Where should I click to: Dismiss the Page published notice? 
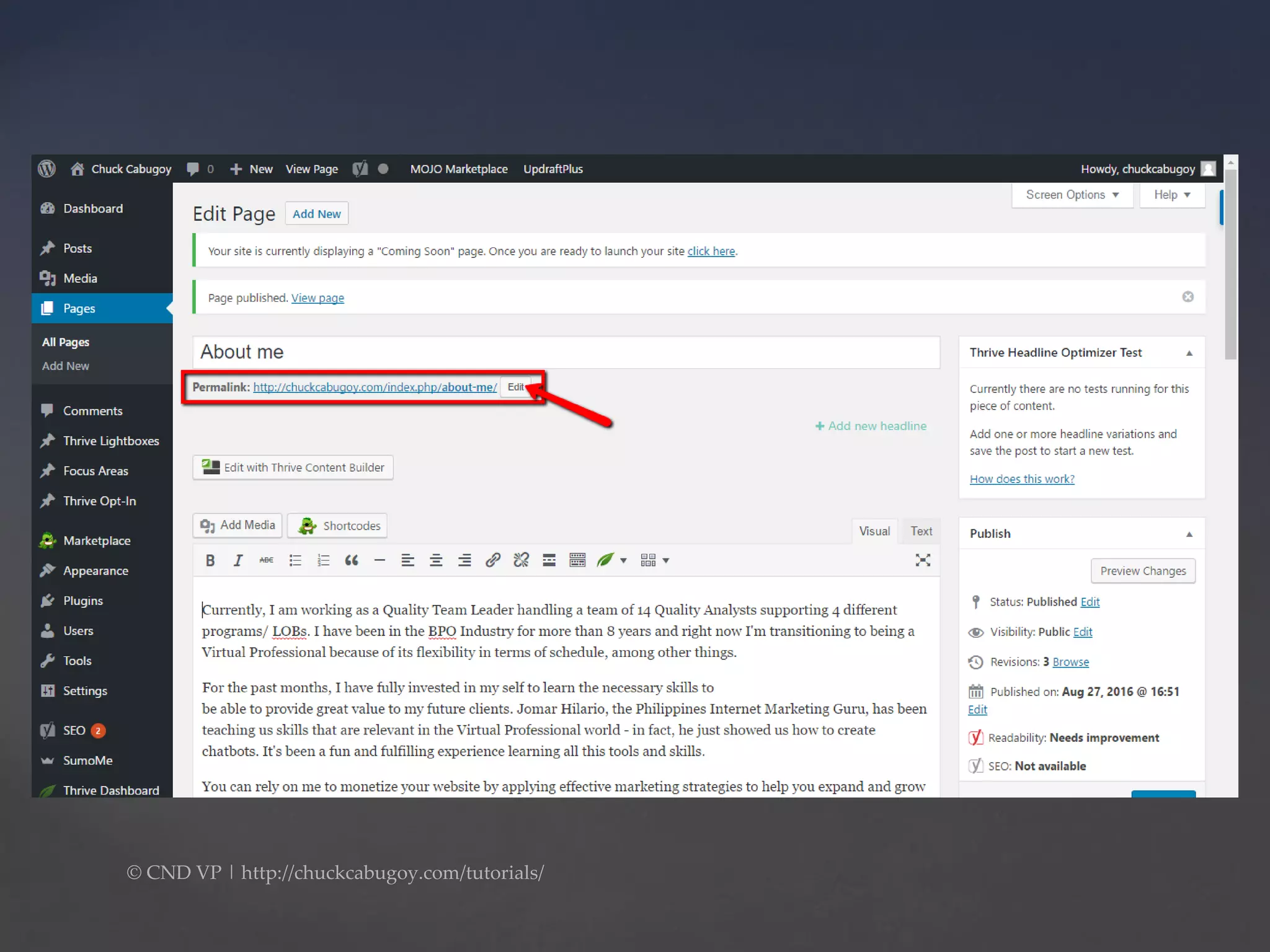pos(1188,297)
